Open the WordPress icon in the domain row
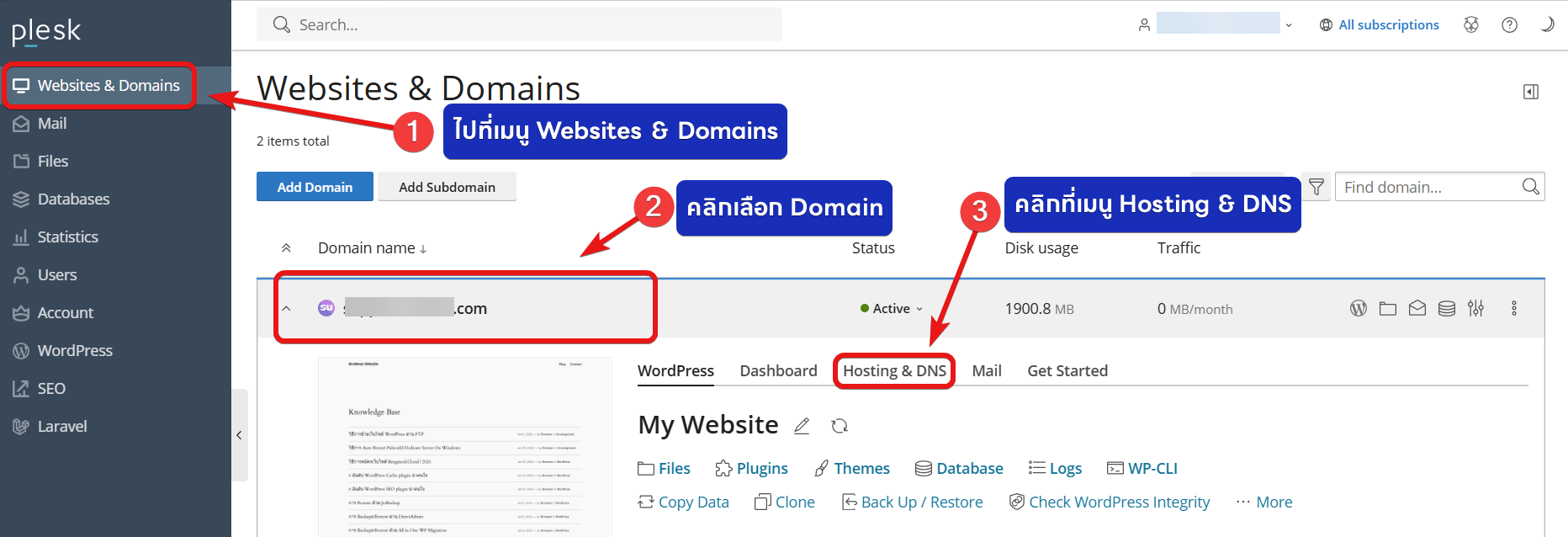The image size is (1568, 537). click(x=1359, y=308)
